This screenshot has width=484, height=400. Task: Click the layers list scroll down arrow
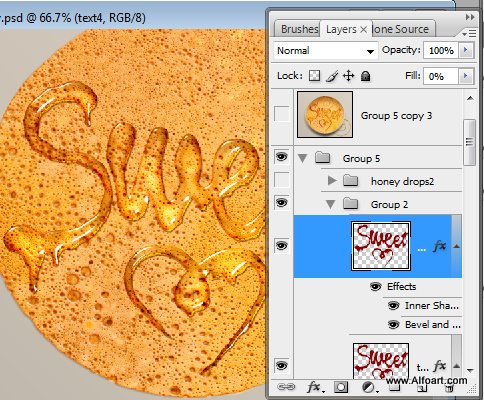point(470,370)
